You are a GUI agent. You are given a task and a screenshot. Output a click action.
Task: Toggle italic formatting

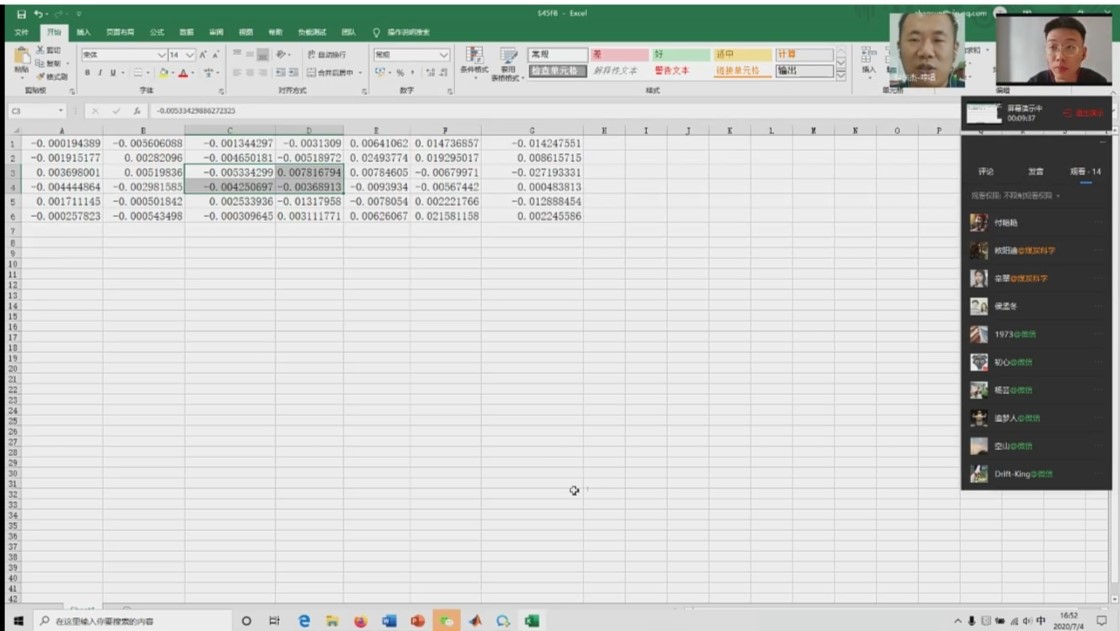tap(100, 73)
